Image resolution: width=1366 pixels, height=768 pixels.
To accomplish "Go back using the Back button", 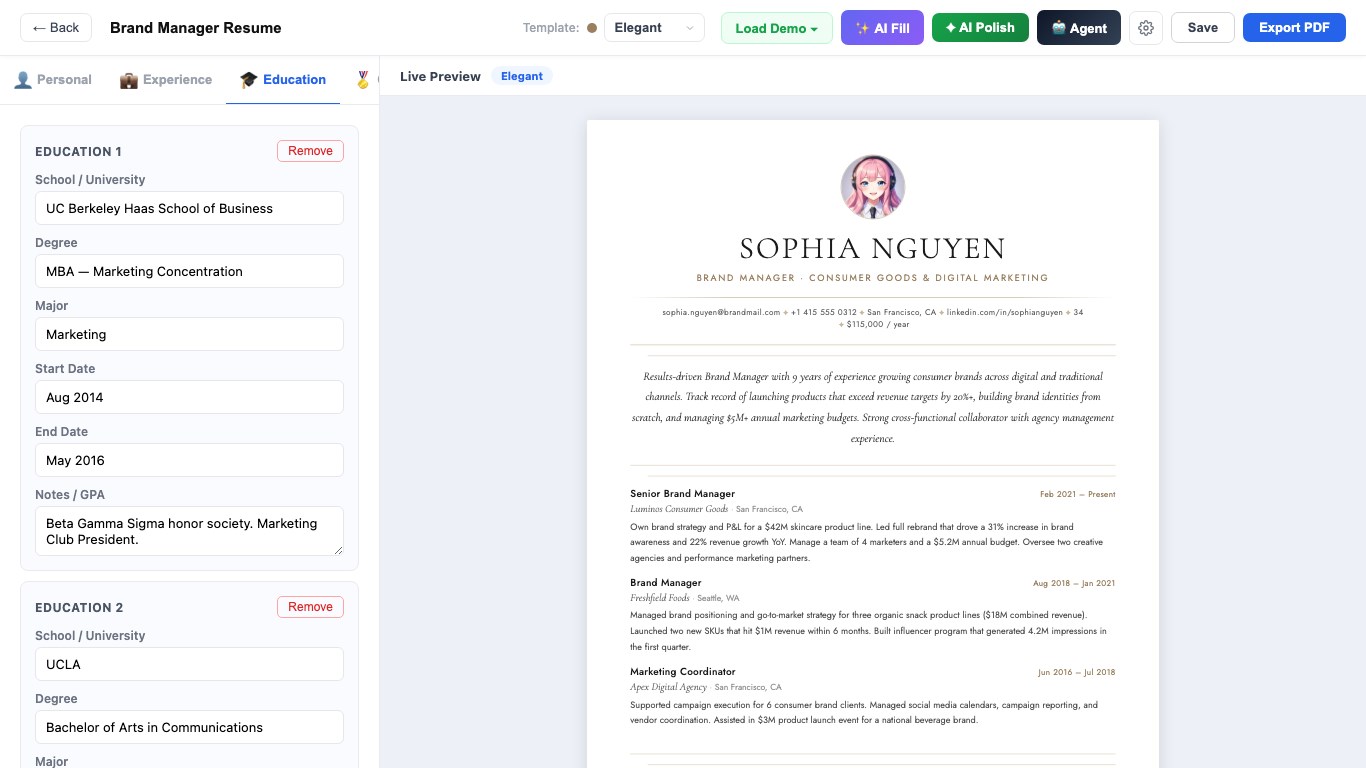I will click(x=56, y=28).
